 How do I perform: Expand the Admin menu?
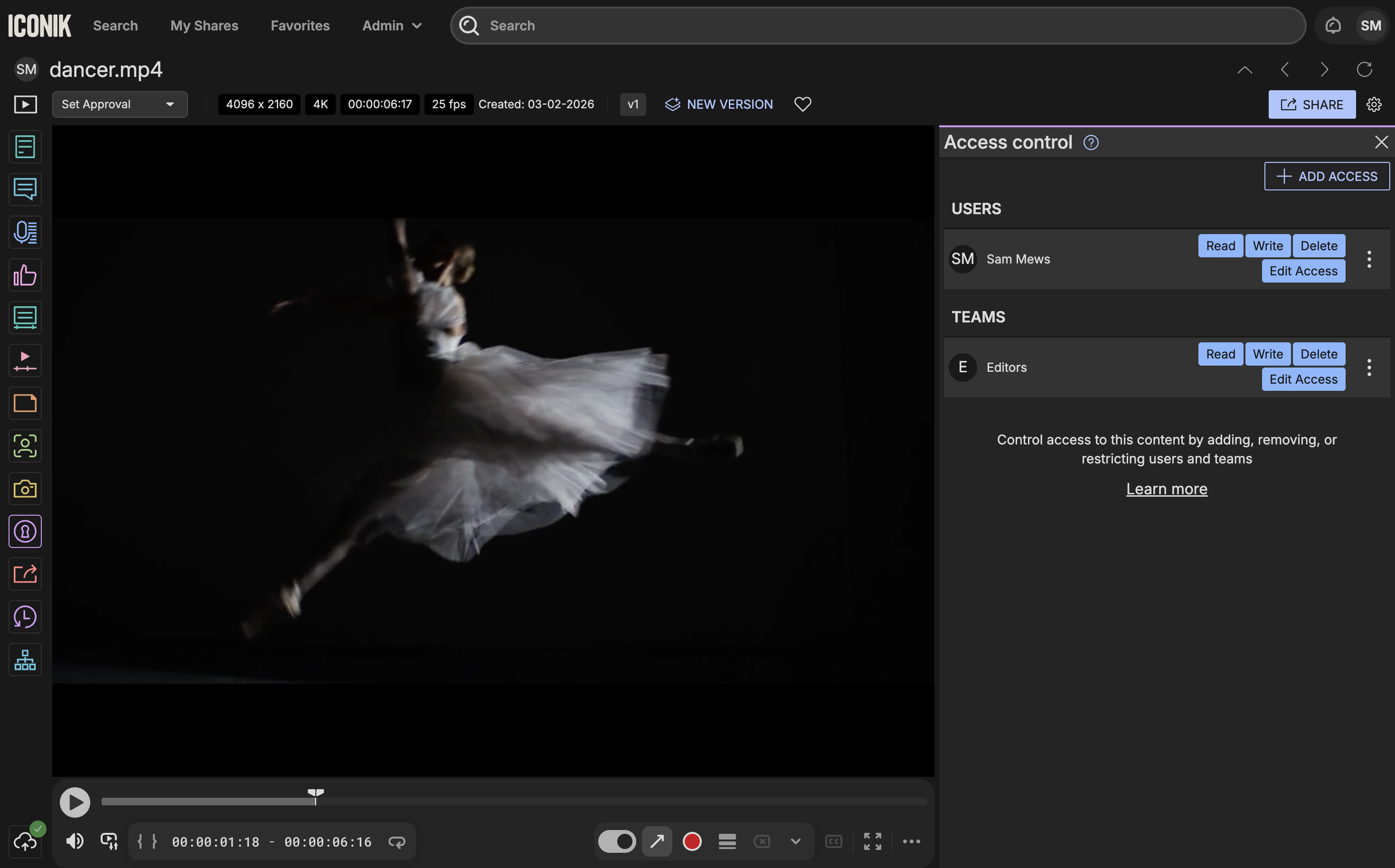tap(392, 25)
